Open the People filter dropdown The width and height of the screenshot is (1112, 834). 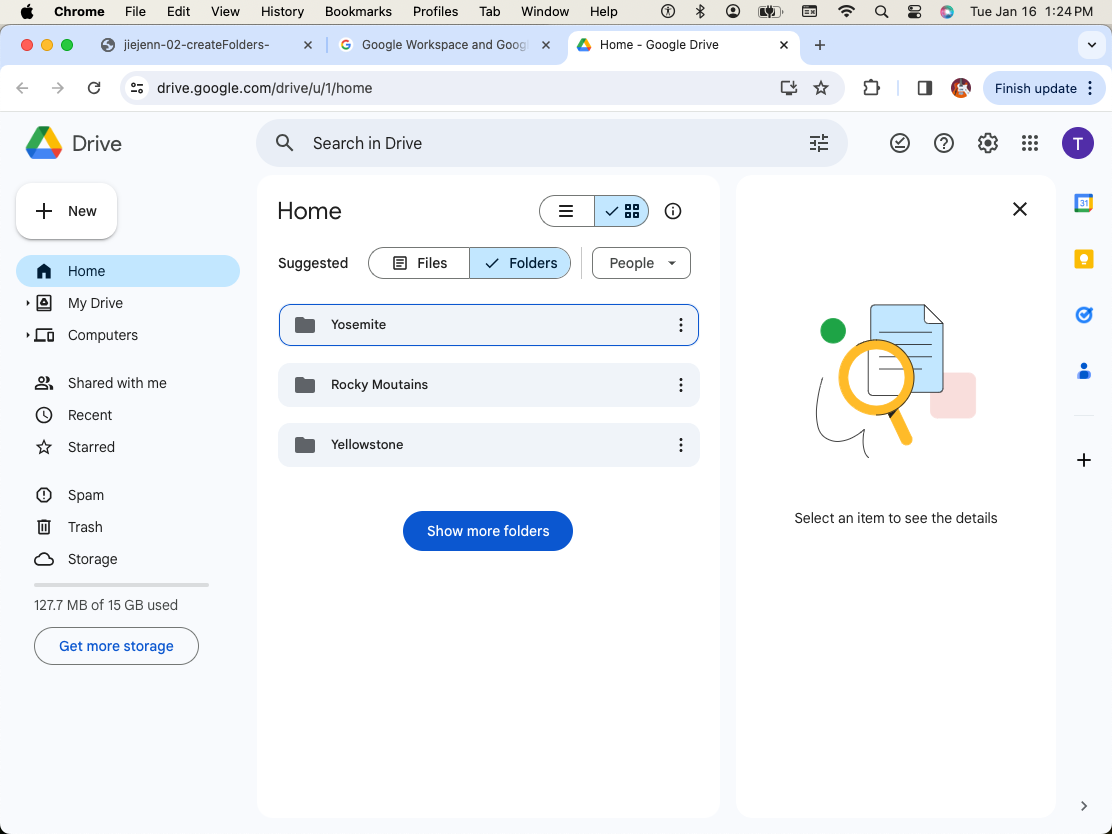point(641,263)
